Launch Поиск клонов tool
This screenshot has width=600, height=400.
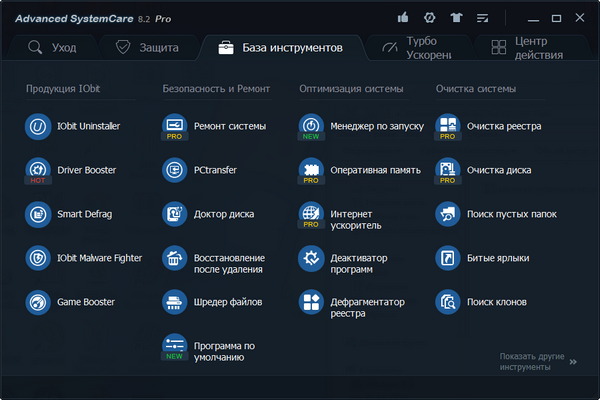[448, 302]
